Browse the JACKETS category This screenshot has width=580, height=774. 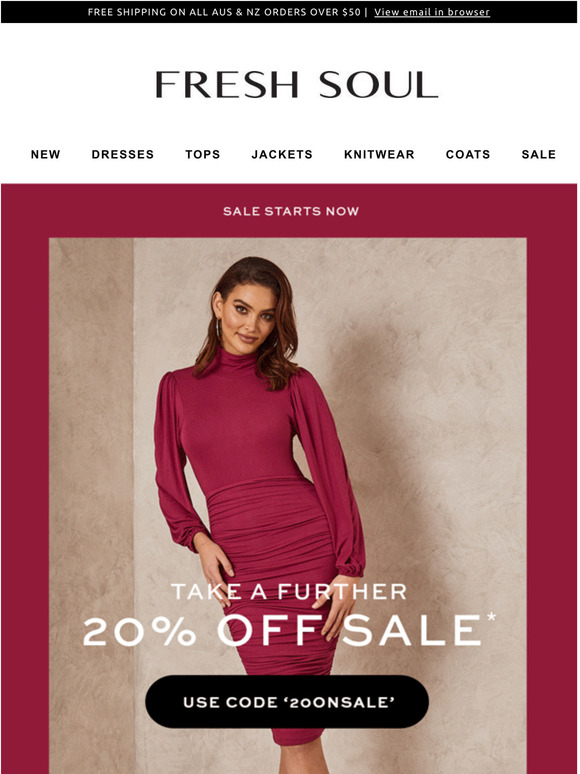click(282, 155)
